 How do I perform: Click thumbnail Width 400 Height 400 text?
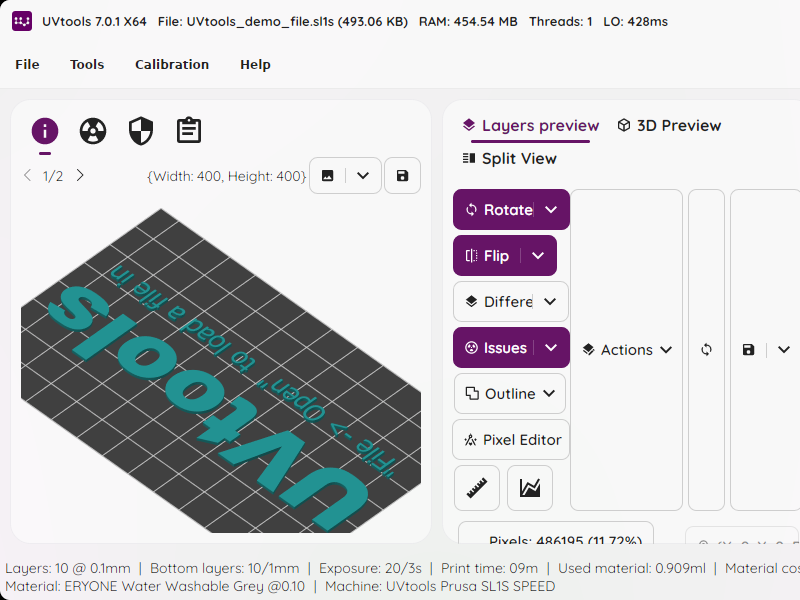(x=227, y=176)
